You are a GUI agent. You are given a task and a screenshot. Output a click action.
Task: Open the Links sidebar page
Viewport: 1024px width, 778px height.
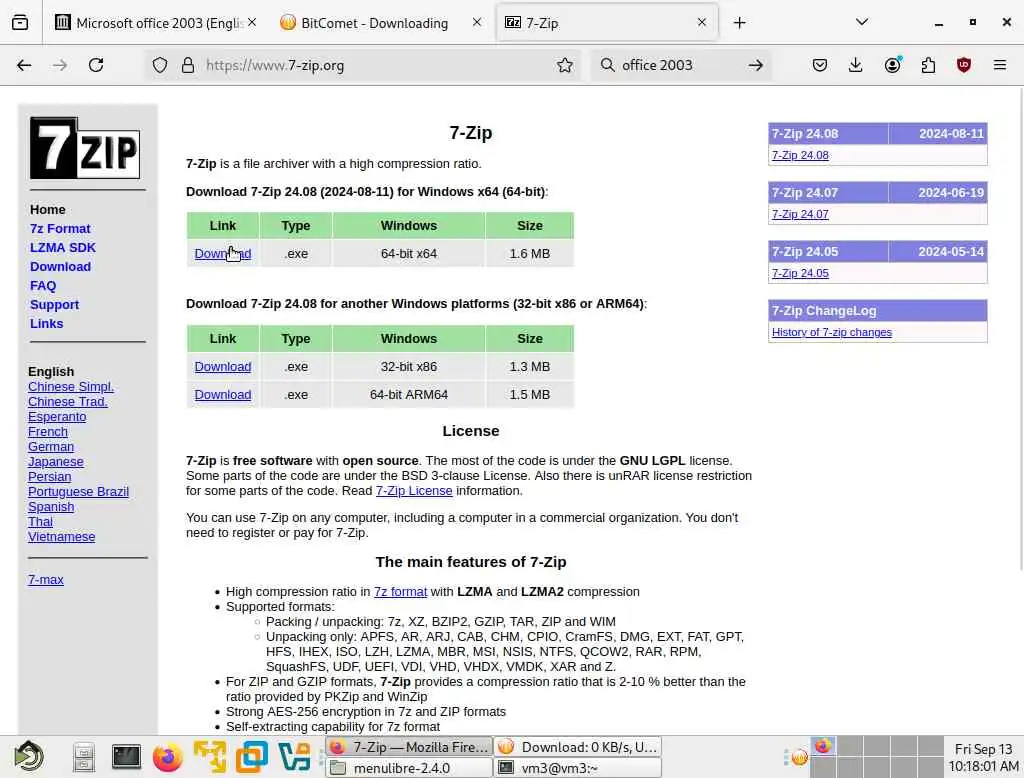[46, 323]
